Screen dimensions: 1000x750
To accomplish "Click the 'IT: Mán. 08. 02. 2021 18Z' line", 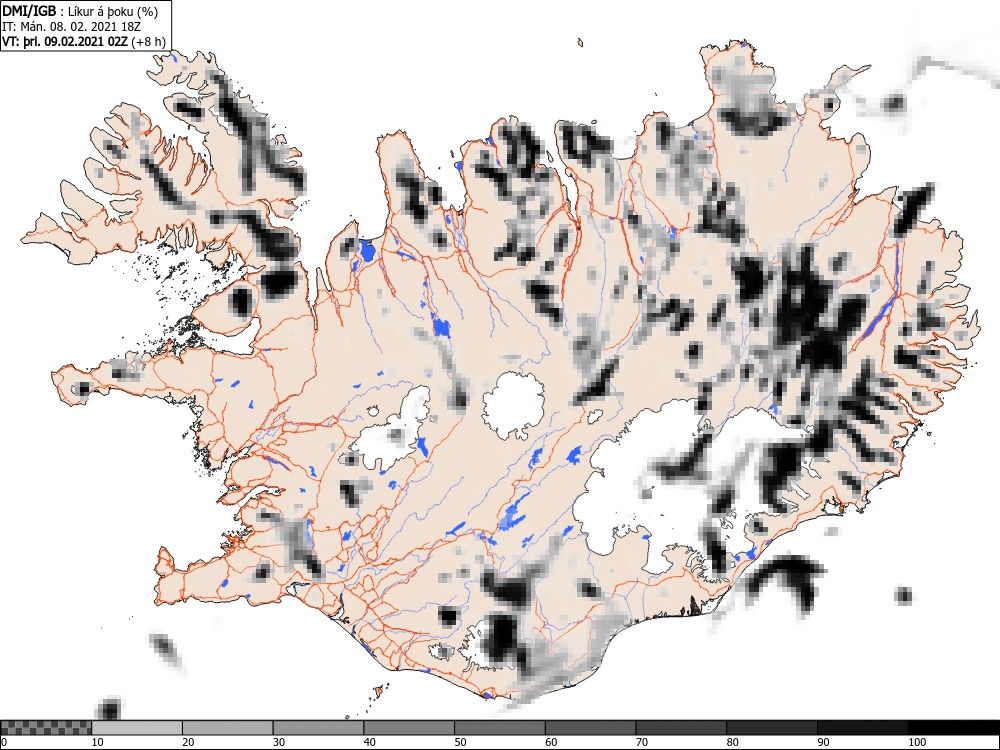I will coord(71,27).
